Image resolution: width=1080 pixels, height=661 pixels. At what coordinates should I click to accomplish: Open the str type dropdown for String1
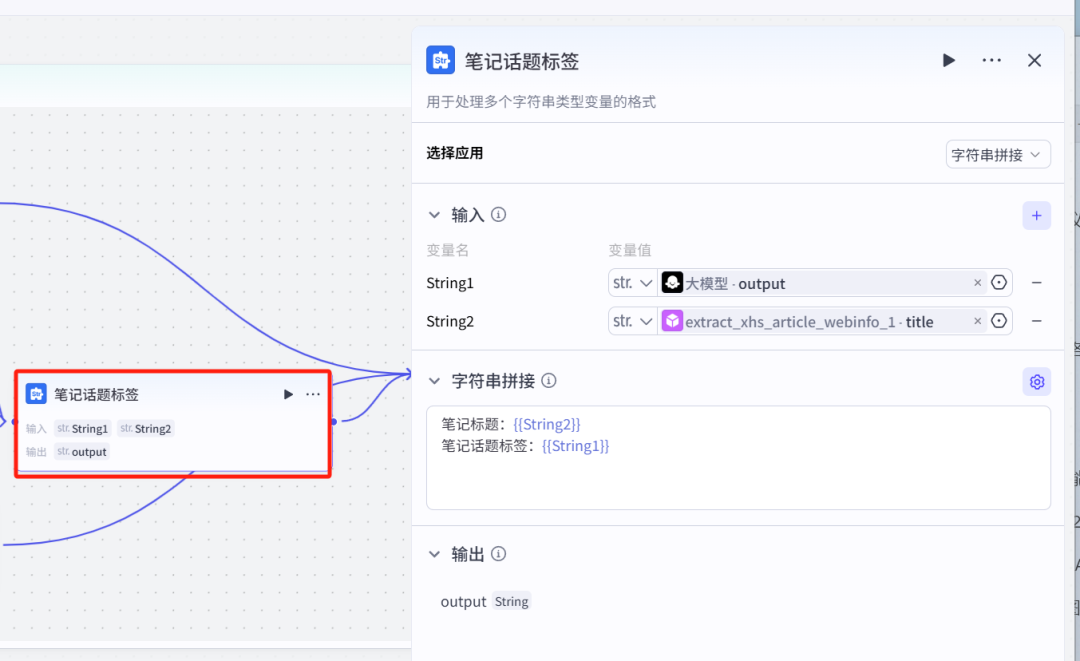pyautogui.click(x=631, y=282)
